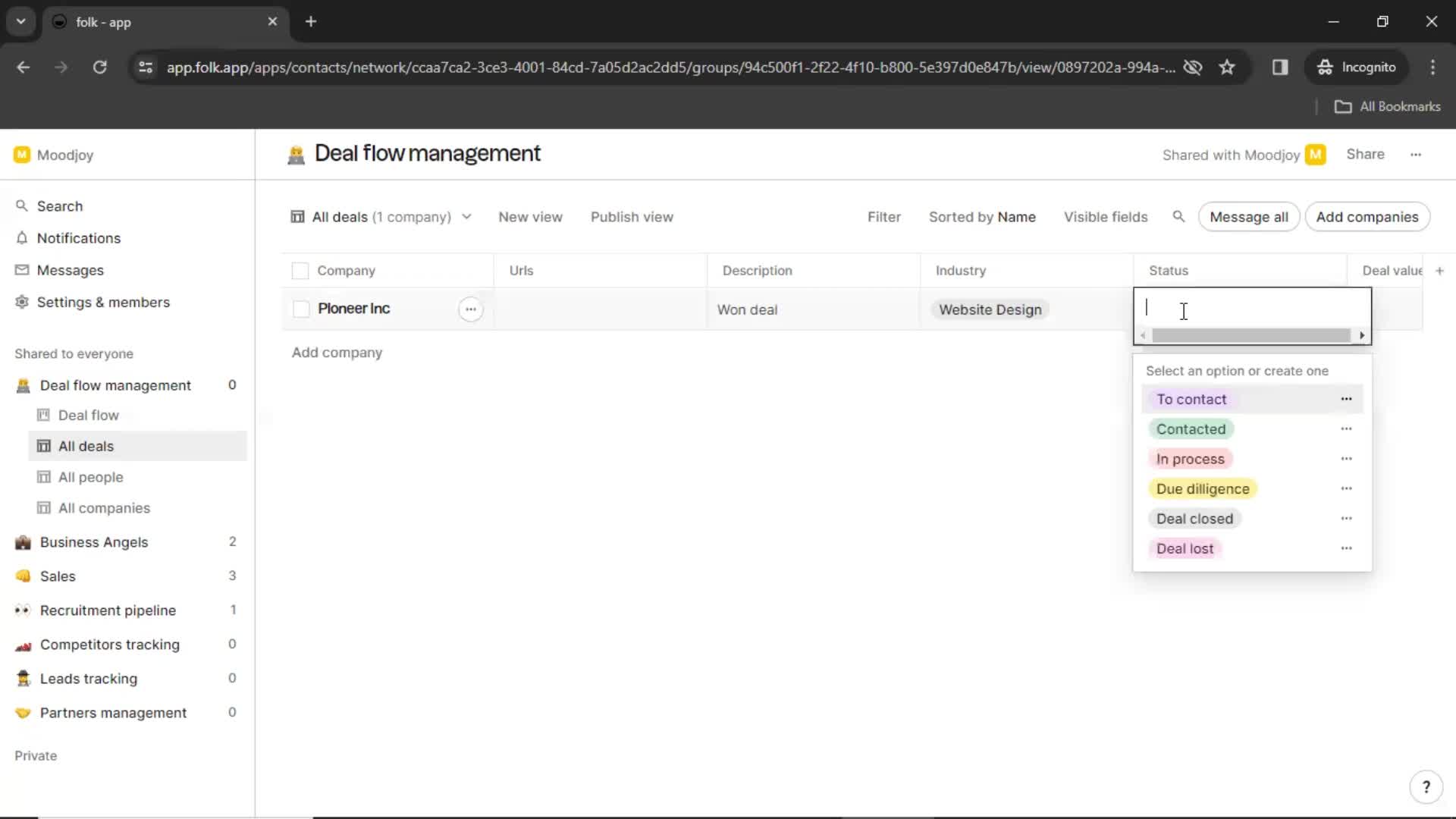Select In process status option
Screen dimensions: 1456x819
pyautogui.click(x=1191, y=458)
